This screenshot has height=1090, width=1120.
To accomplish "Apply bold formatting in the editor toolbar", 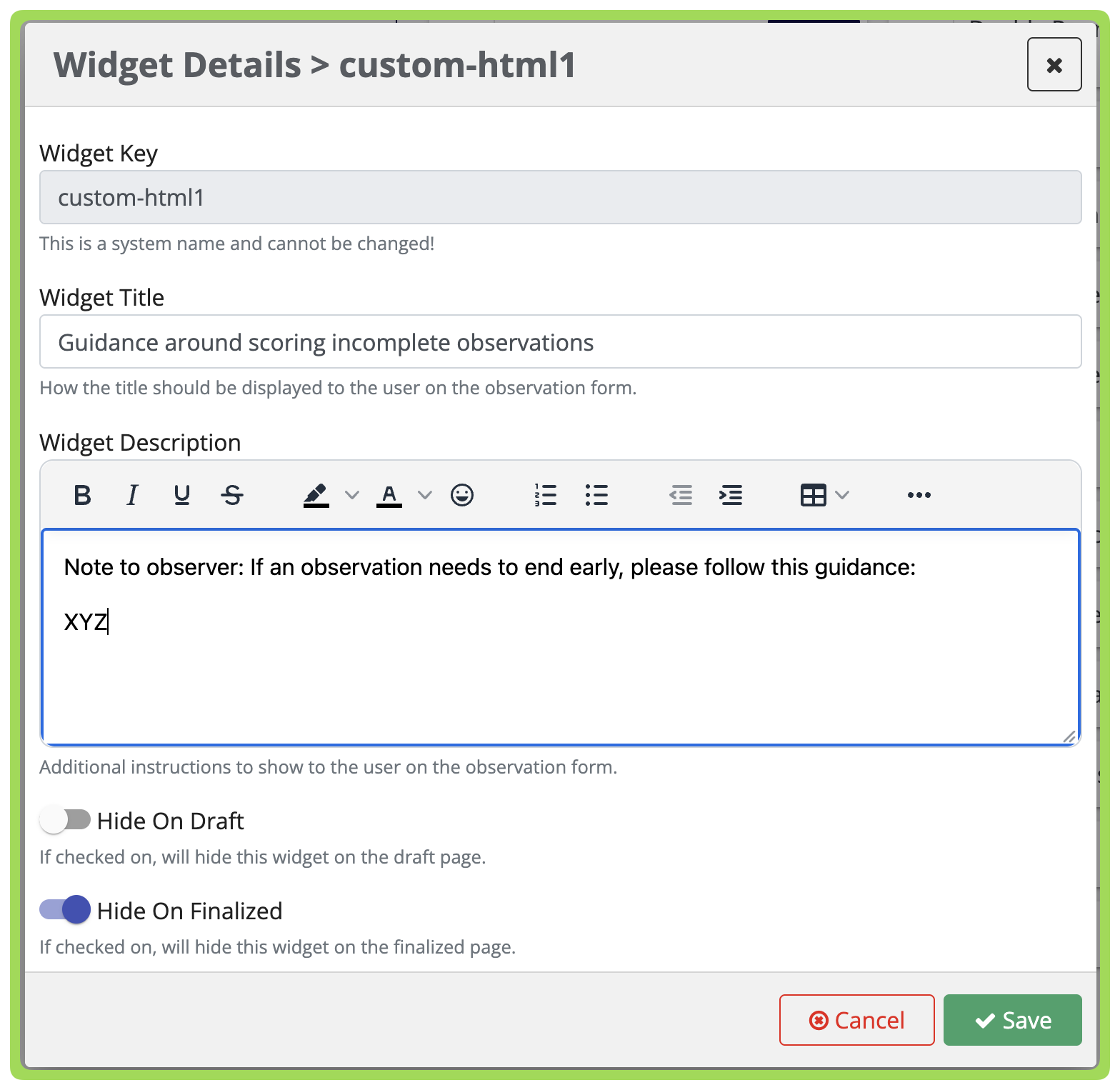I will (x=82, y=495).
